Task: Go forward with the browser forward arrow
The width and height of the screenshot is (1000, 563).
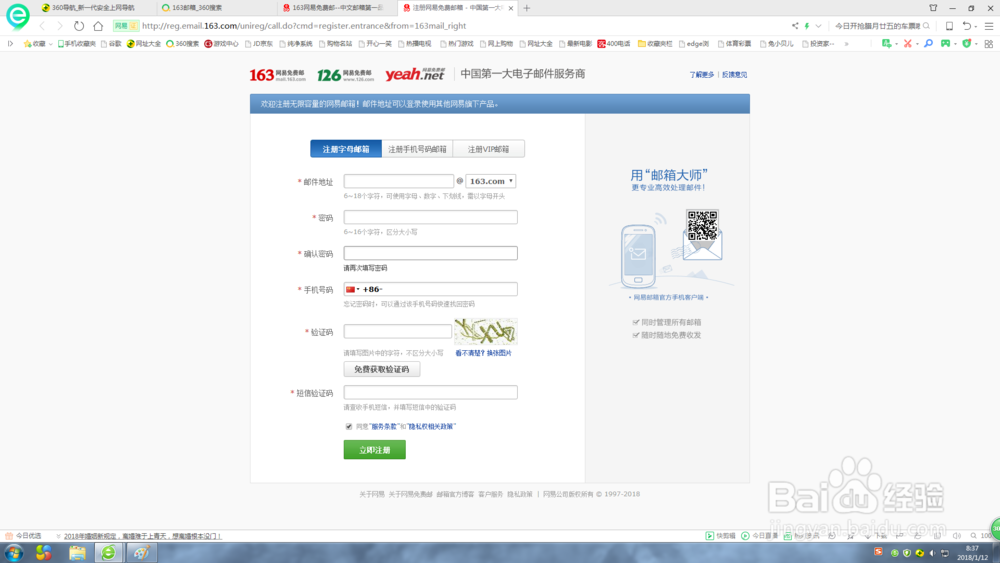Action: pyautogui.click(x=60, y=26)
